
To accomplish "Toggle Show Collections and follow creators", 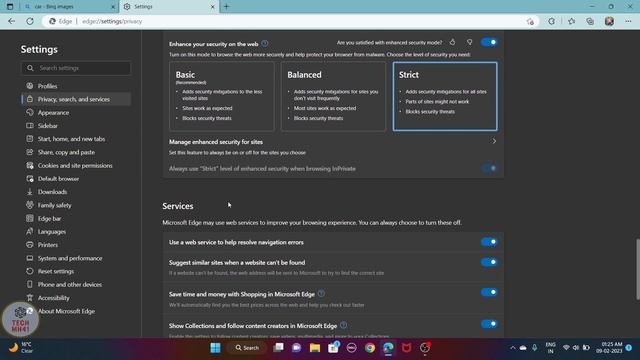I will tap(489, 324).
